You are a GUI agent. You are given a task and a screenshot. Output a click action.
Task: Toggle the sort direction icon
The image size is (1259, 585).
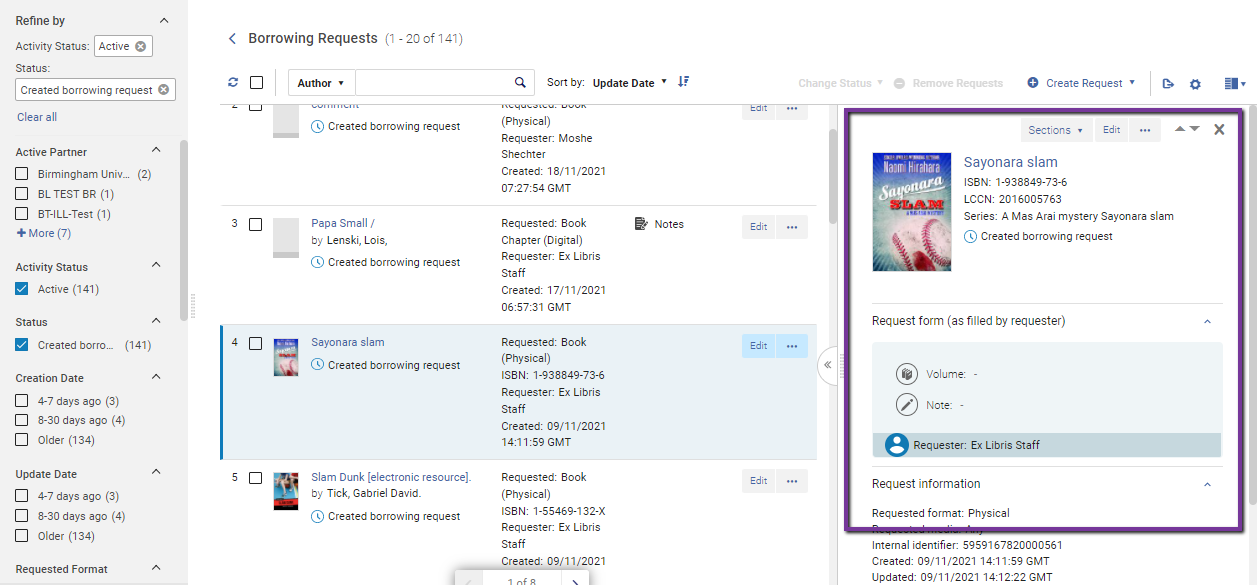pyautogui.click(x=684, y=82)
